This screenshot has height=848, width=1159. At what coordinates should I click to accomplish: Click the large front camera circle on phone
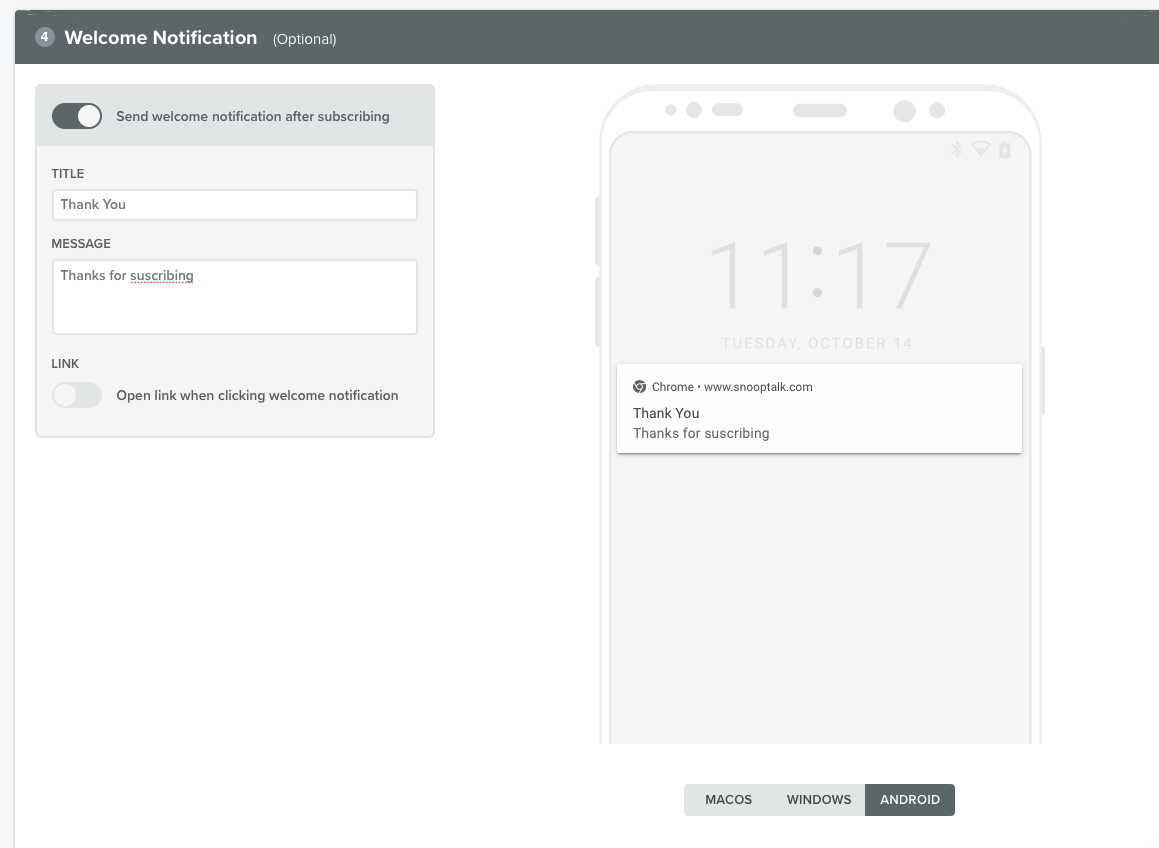[x=904, y=111]
